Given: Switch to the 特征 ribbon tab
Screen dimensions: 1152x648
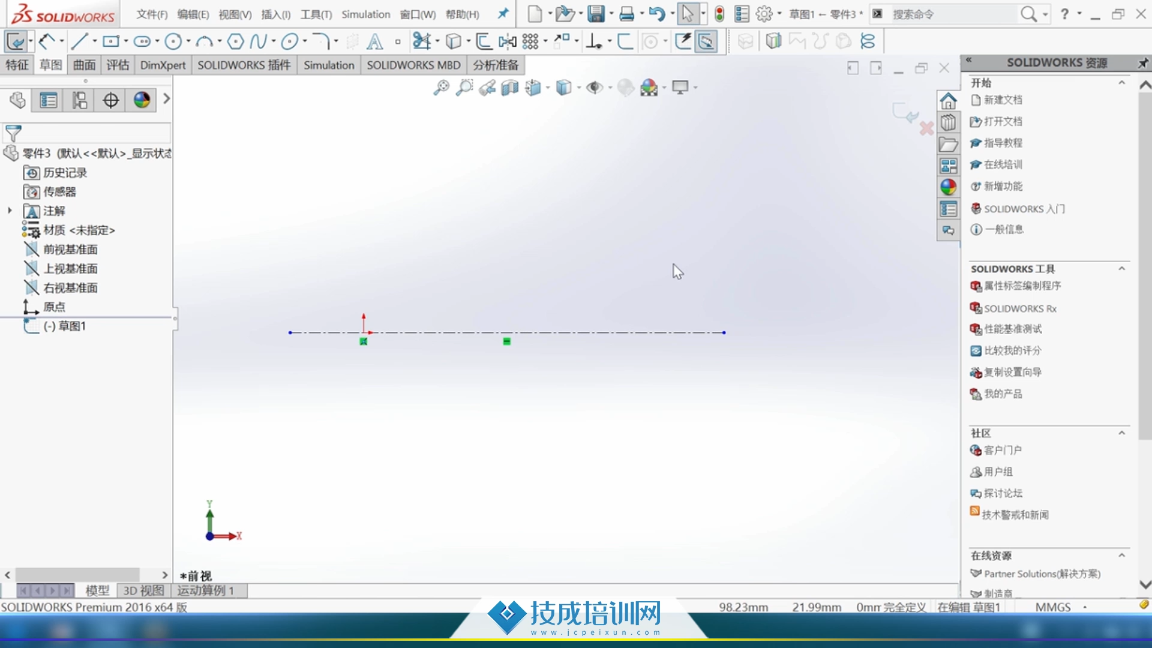Looking at the screenshot, I should (x=16, y=65).
